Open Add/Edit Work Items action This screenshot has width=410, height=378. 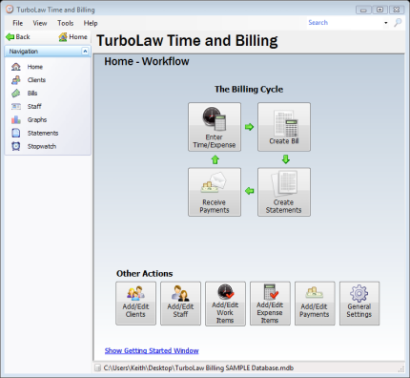click(225, 304)
